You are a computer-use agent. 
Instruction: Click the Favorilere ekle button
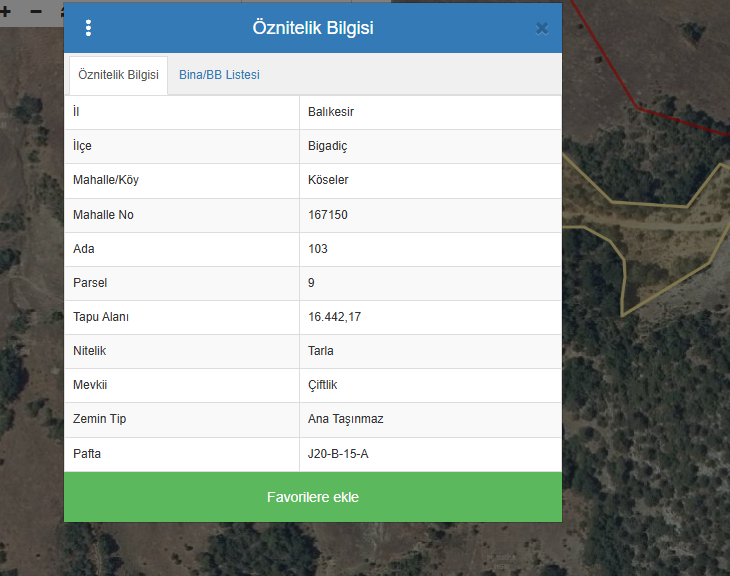tap(313, 497)
